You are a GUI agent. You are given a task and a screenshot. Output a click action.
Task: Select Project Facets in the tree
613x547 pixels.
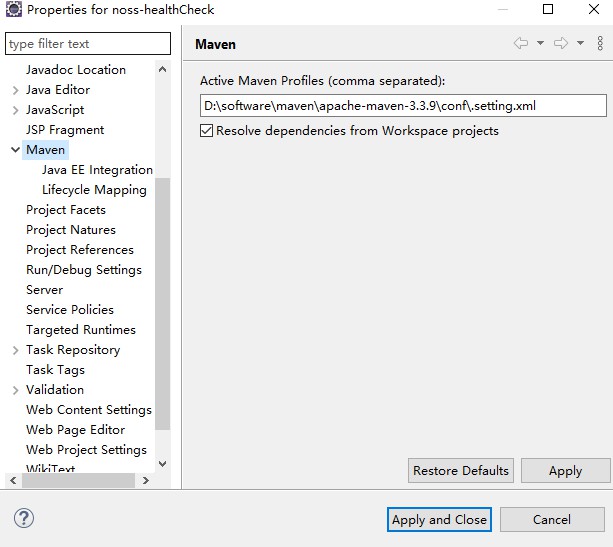tap(66, 210)
